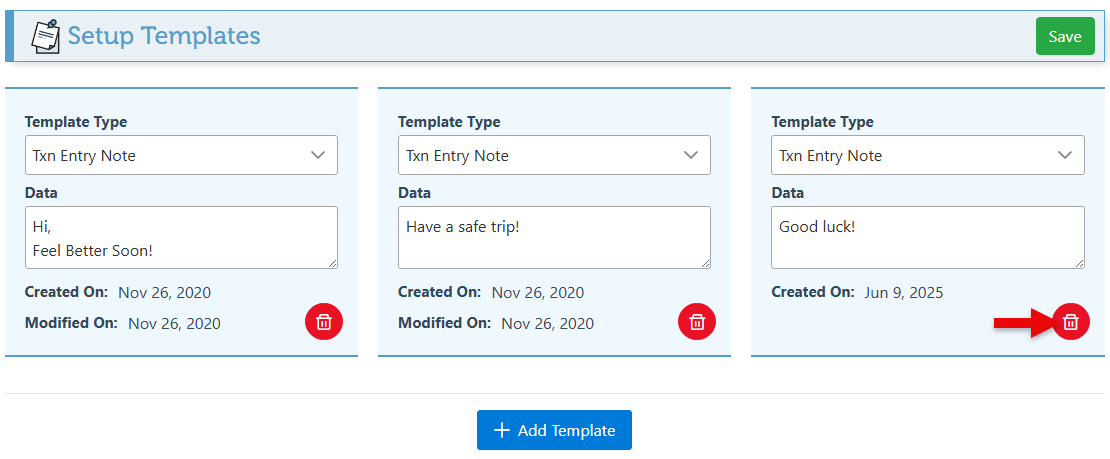This screenshot has width=1110, height=459.
Task: Click resize grip on "Have a safe trip!" box
Action: (704, 262)
